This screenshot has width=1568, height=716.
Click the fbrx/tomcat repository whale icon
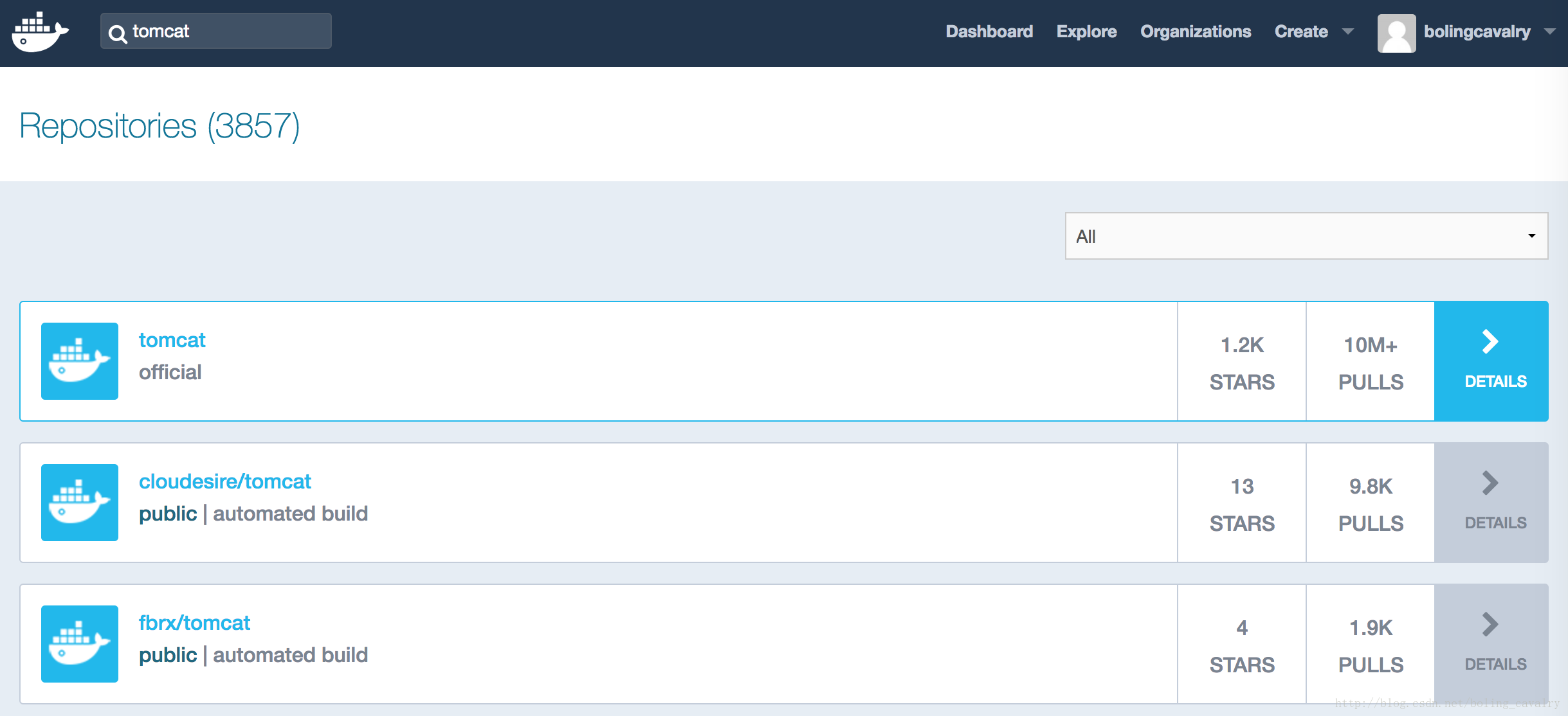click(80, 644)
